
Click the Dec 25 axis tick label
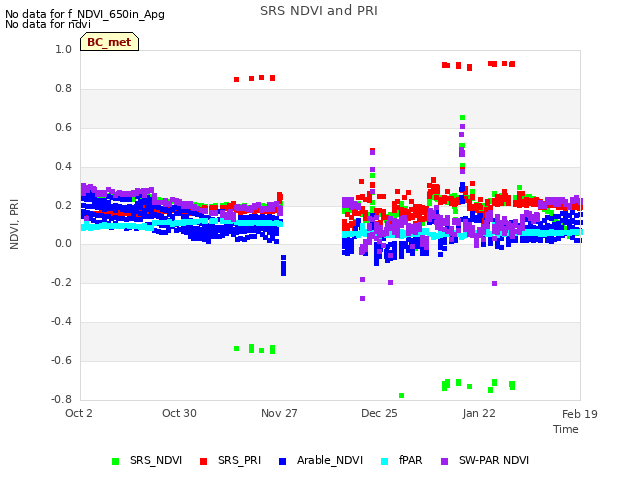tap(379, 413)
